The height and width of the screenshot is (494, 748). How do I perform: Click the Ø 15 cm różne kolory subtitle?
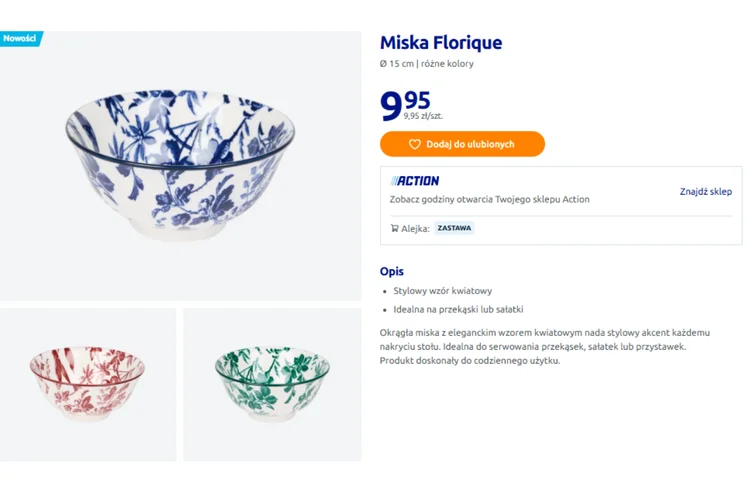pyautogui.click(x=427, y=64)
